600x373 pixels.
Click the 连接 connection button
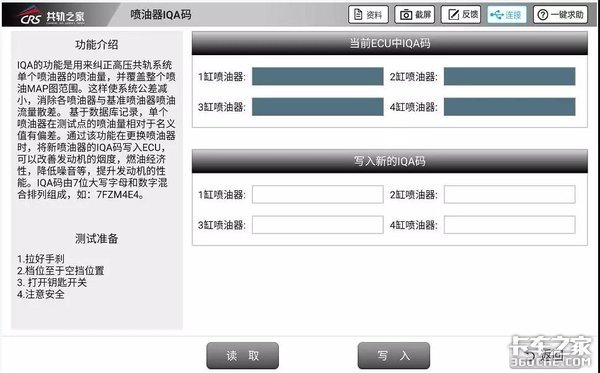(x=507, y=15)
